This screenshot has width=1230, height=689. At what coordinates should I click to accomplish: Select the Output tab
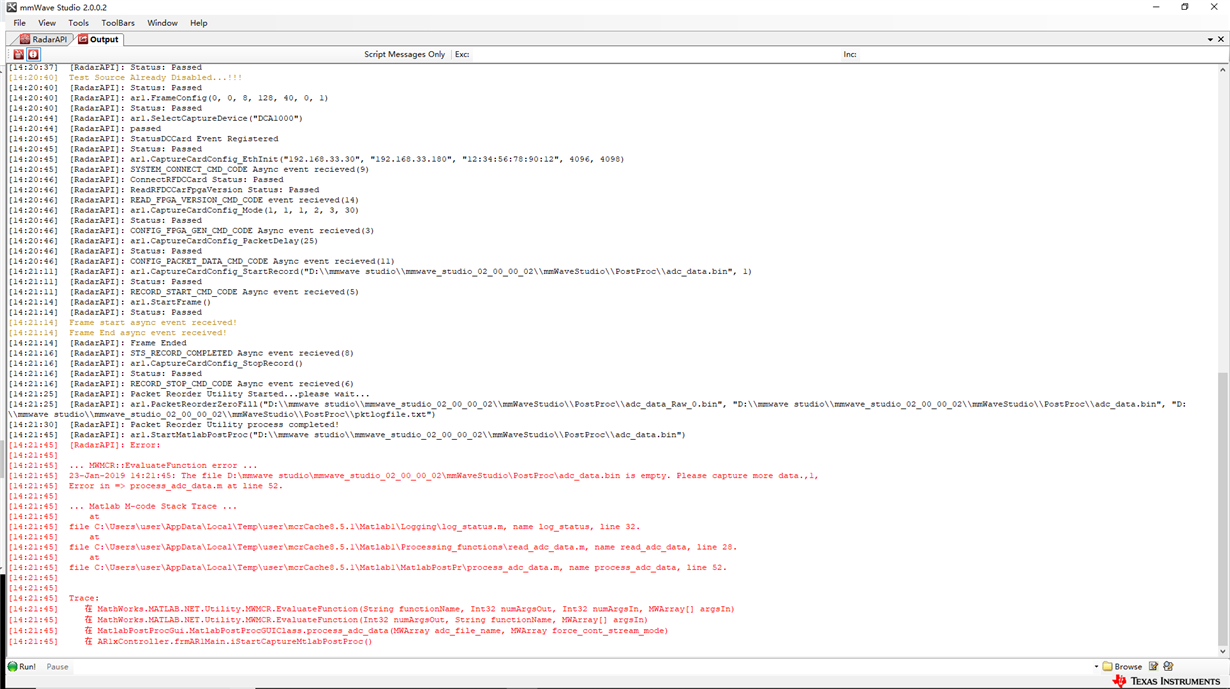98,39
